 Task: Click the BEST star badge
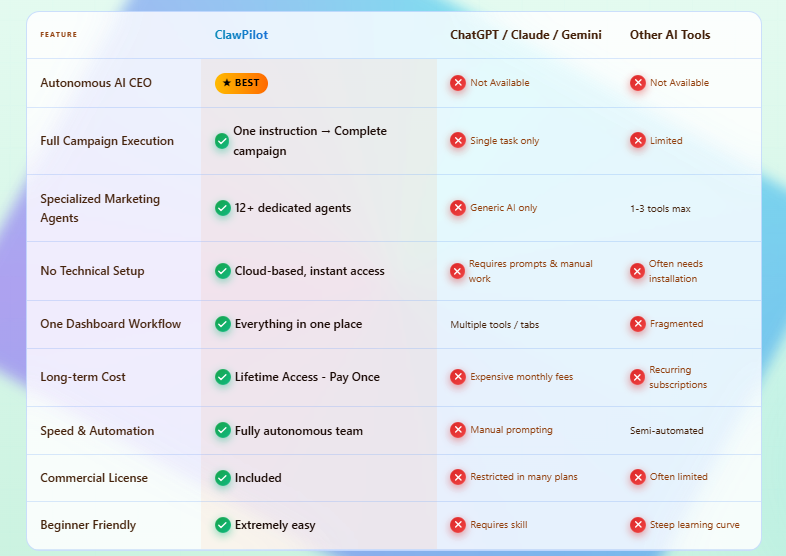click(x=241, y=83)
